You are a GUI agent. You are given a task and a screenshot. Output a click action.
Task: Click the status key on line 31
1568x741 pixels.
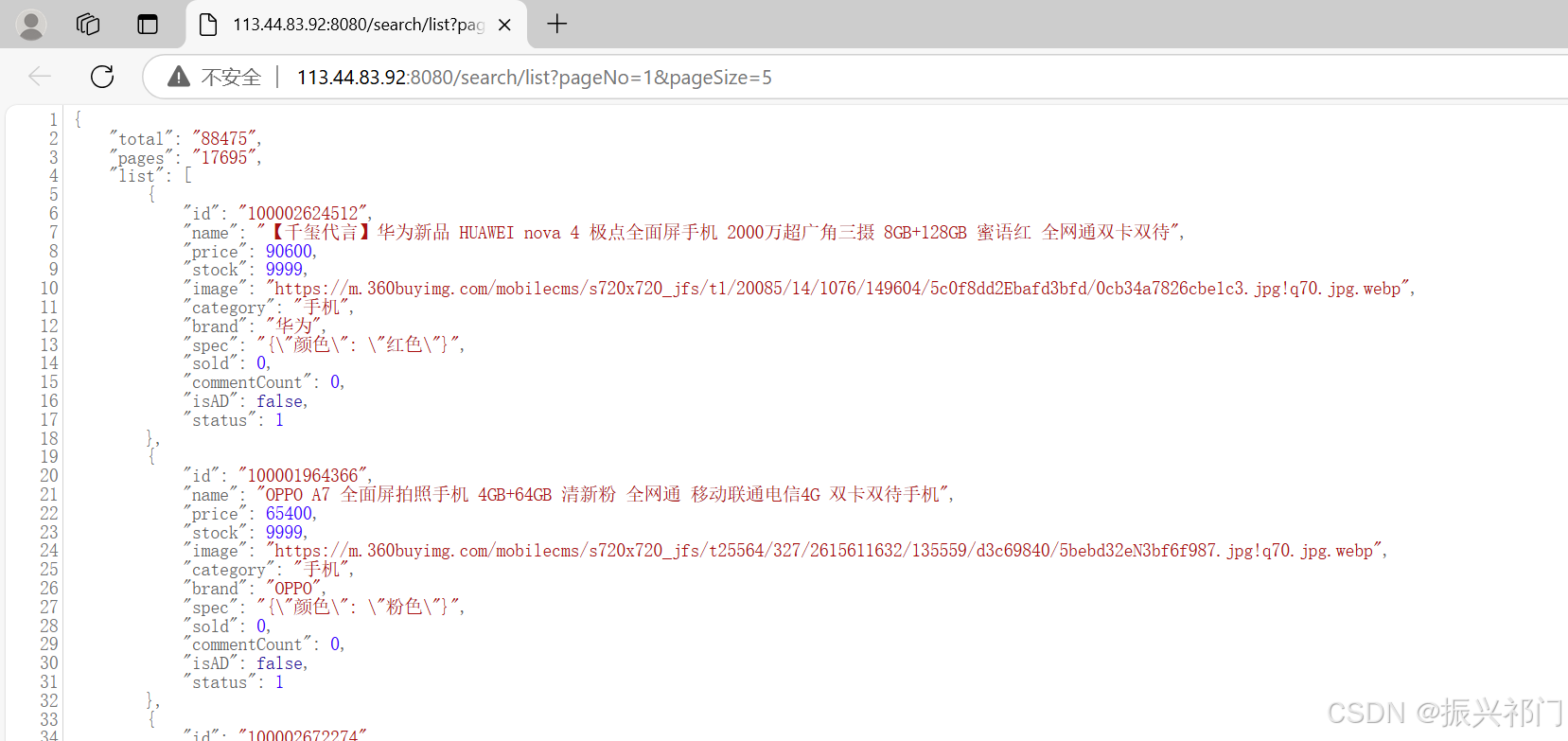[220, 682]
